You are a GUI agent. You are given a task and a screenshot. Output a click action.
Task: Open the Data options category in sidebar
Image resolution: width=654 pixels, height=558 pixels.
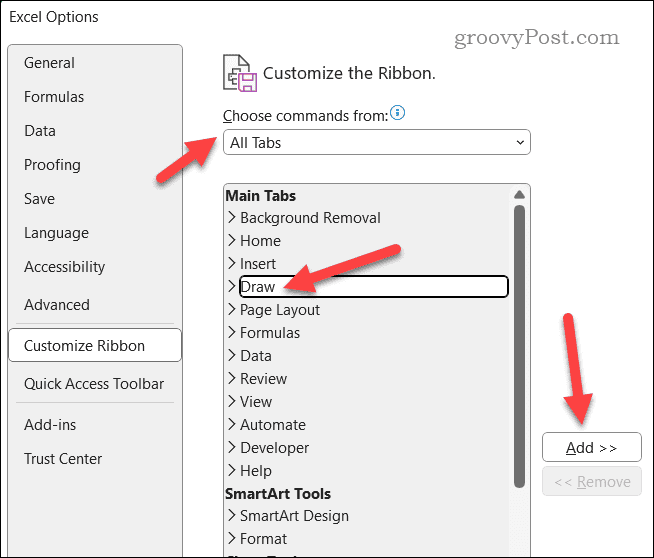click(40, 131)
